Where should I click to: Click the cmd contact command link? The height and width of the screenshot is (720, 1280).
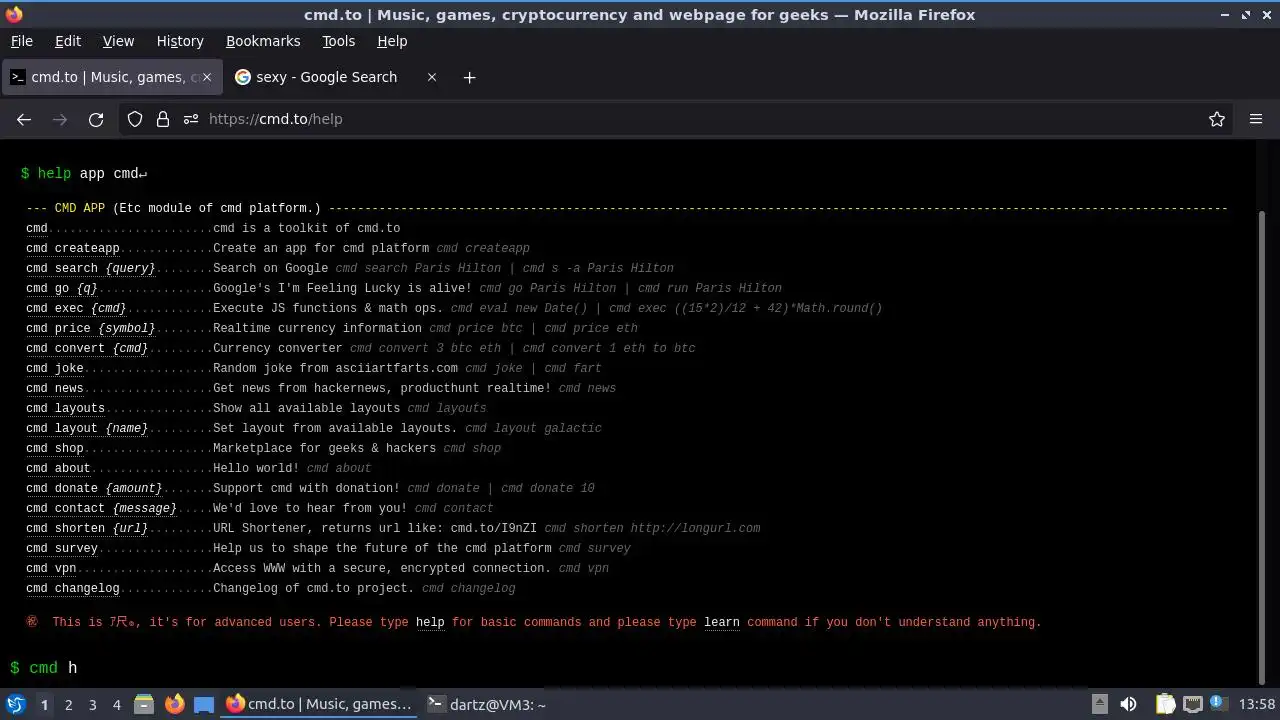pyautogui.click(x=102, y=508)
